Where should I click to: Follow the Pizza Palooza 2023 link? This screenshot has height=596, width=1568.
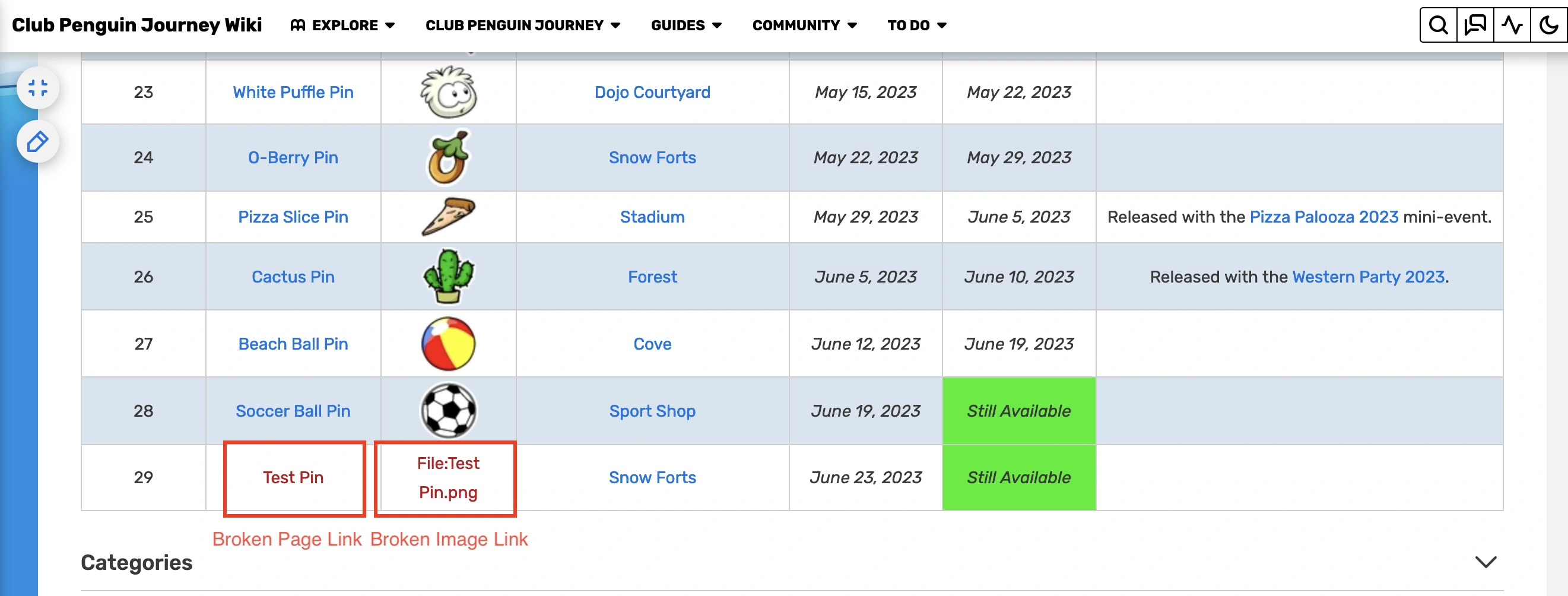(x=1323, y=217)
